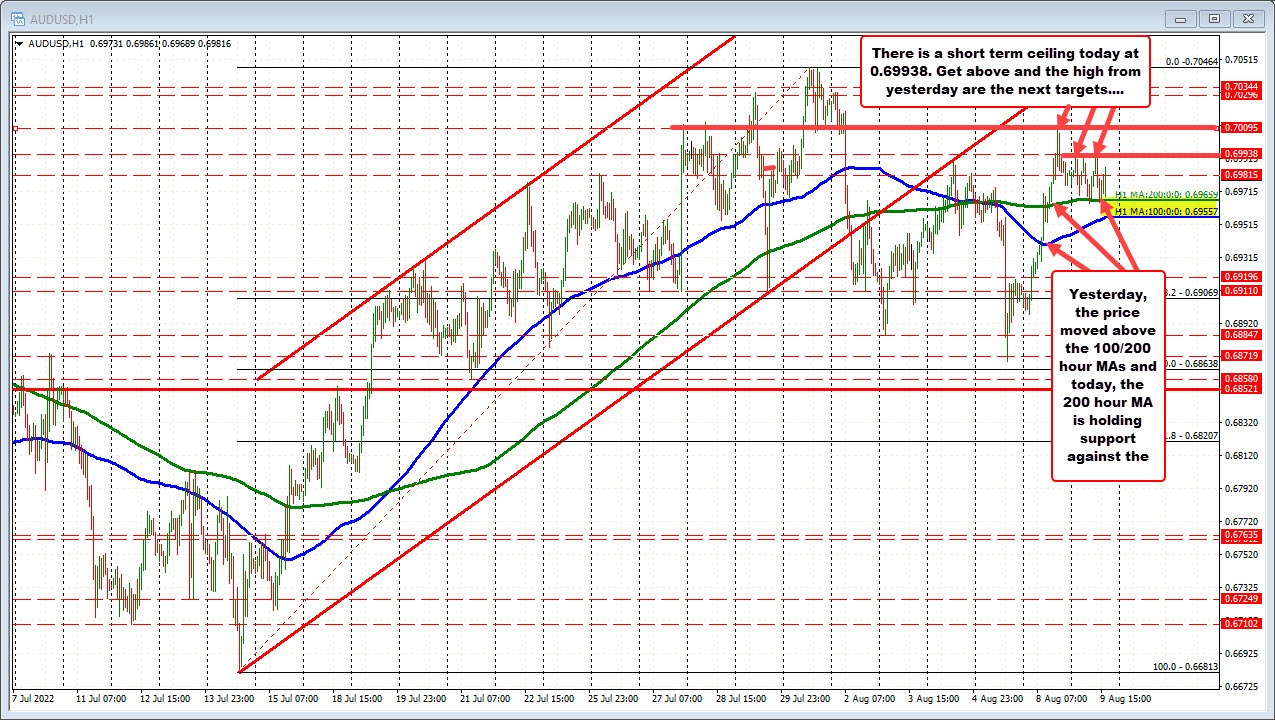The width and height of the screenshot is (1275, 720).
Task: Minimize the AUDUSD chart window
Action: [x=1185, y=18]
